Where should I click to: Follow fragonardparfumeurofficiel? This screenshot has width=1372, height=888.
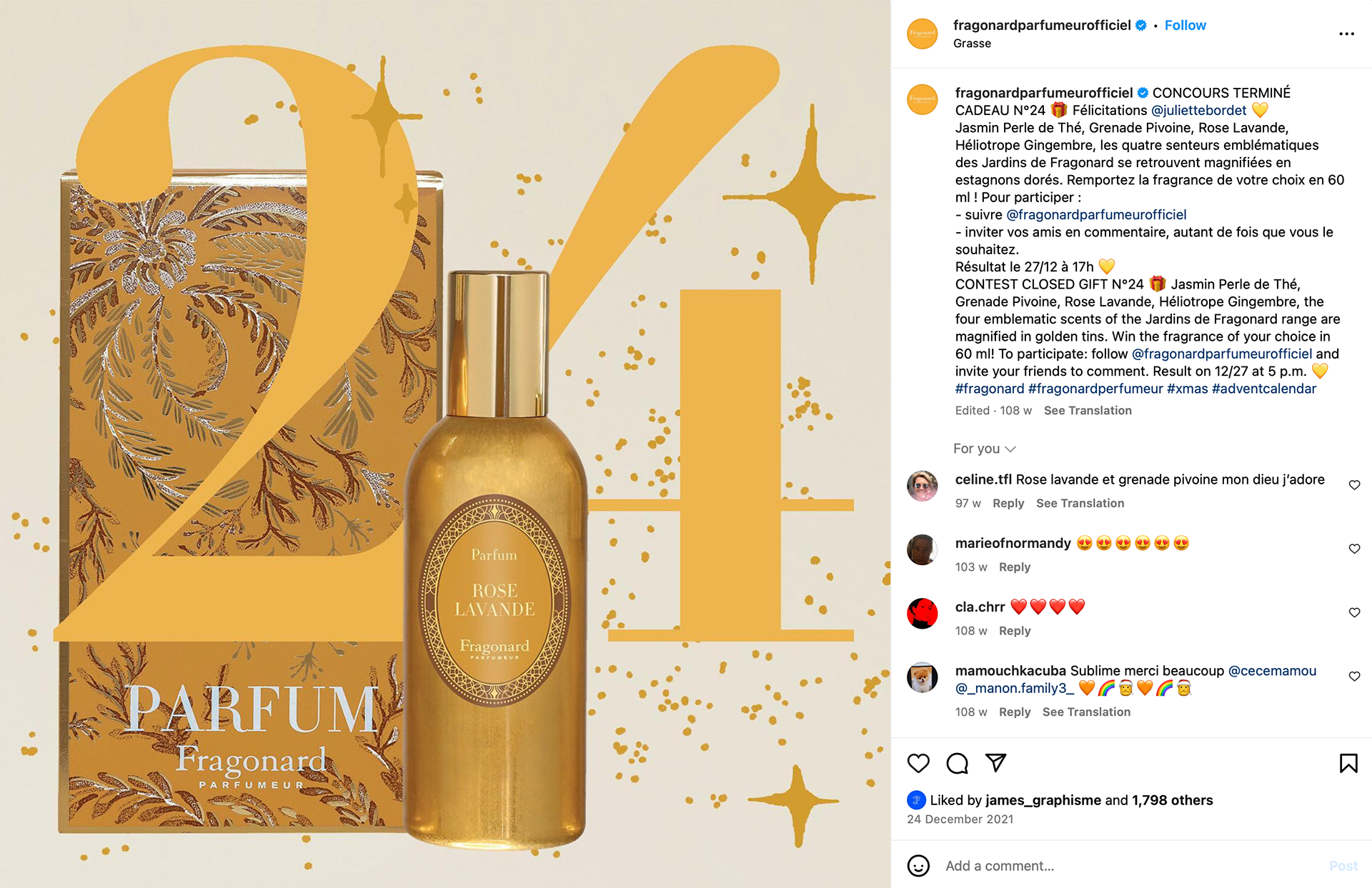click(1185, 25)
